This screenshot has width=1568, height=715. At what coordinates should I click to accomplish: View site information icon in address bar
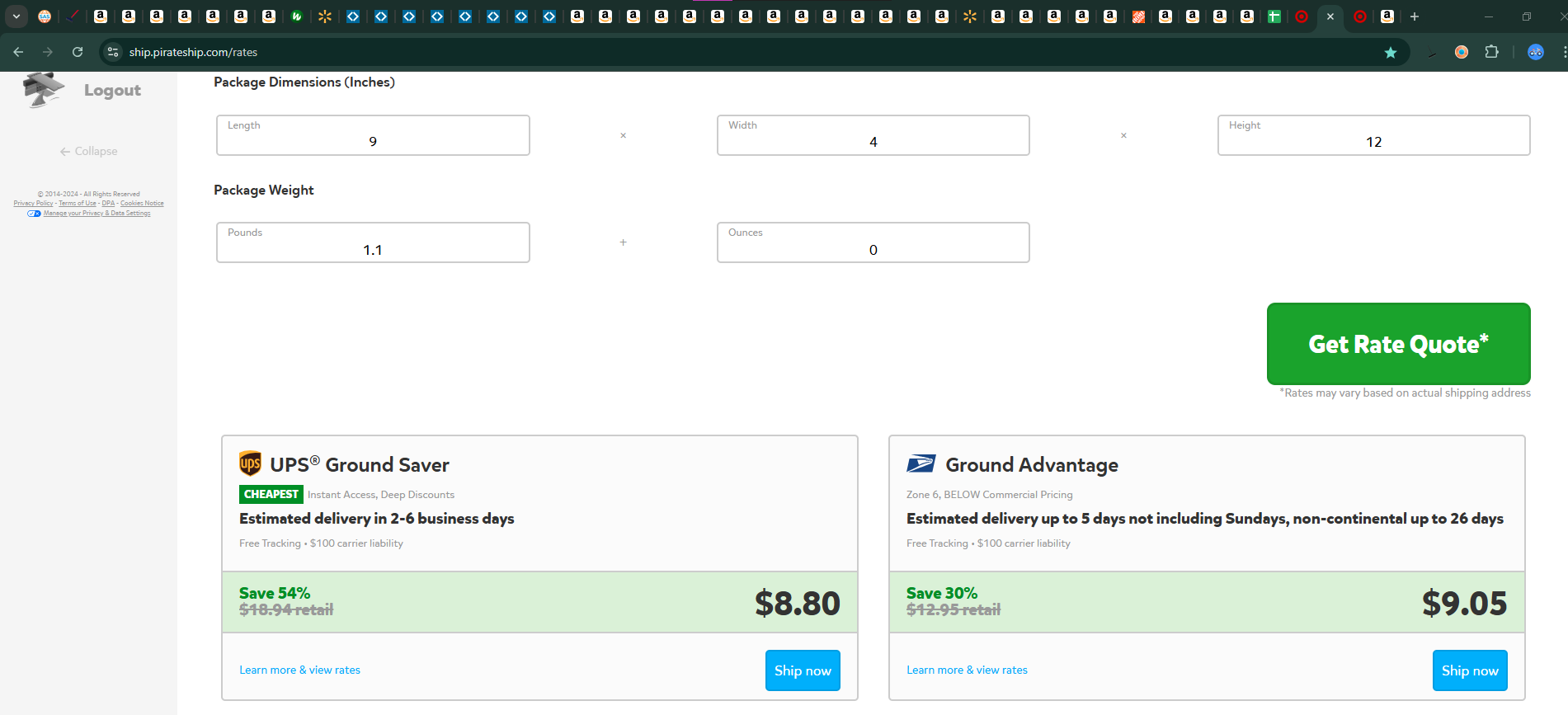click(x=113, y=52)
